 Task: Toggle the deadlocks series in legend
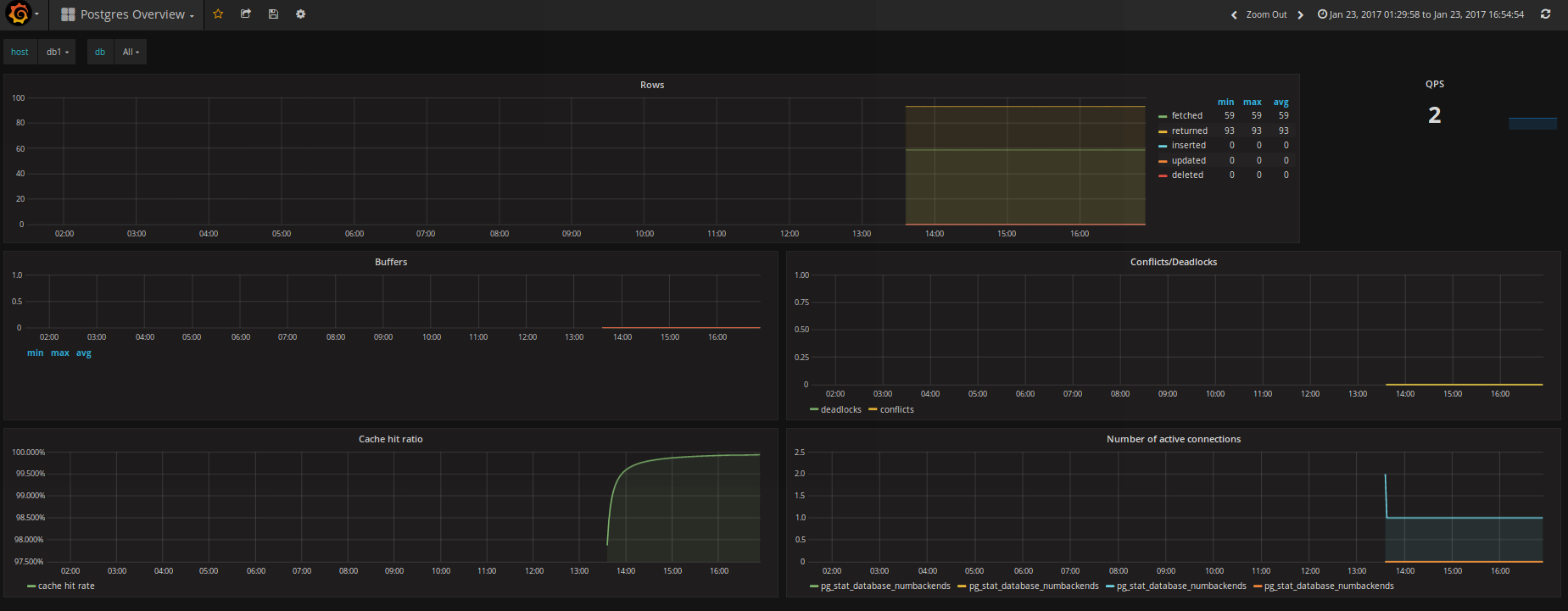[841, 409]
